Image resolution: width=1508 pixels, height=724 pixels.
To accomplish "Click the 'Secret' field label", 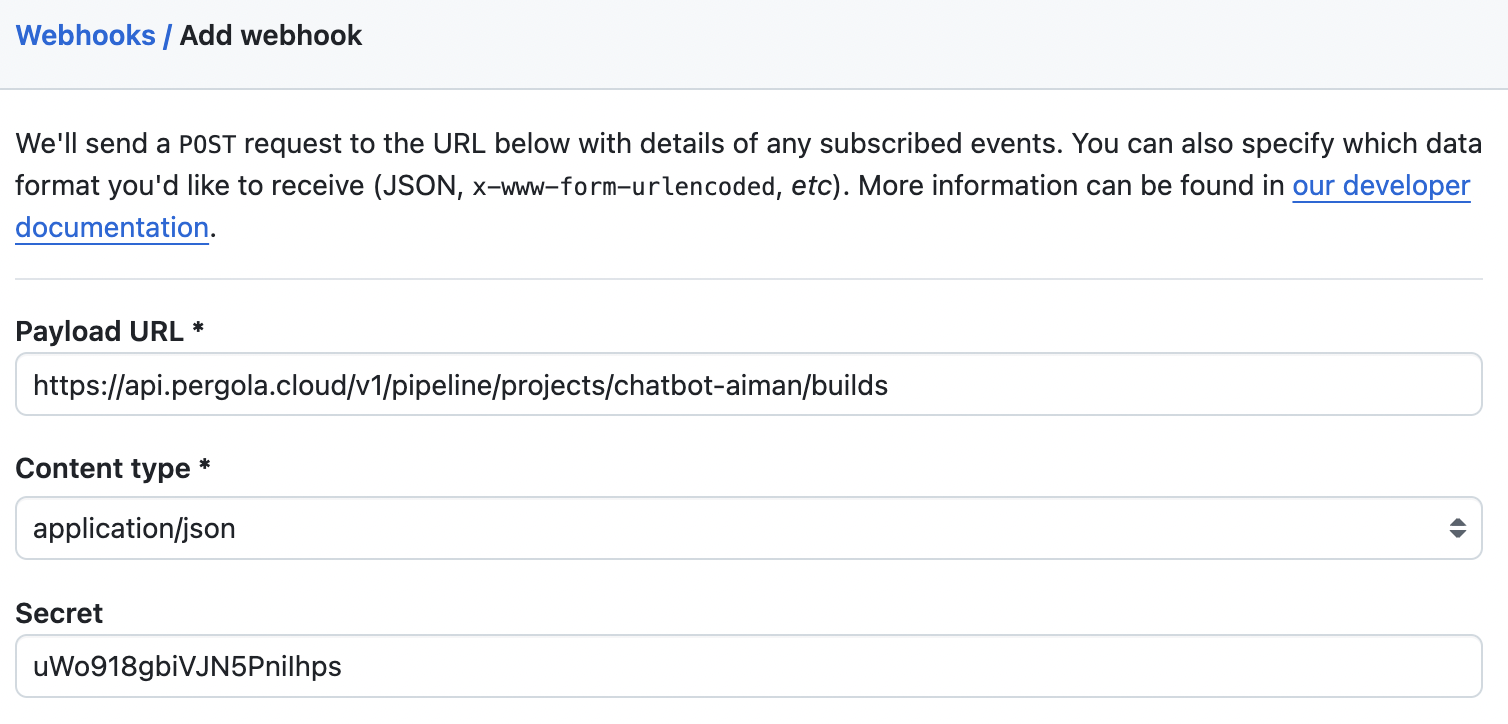I will 59,613.
